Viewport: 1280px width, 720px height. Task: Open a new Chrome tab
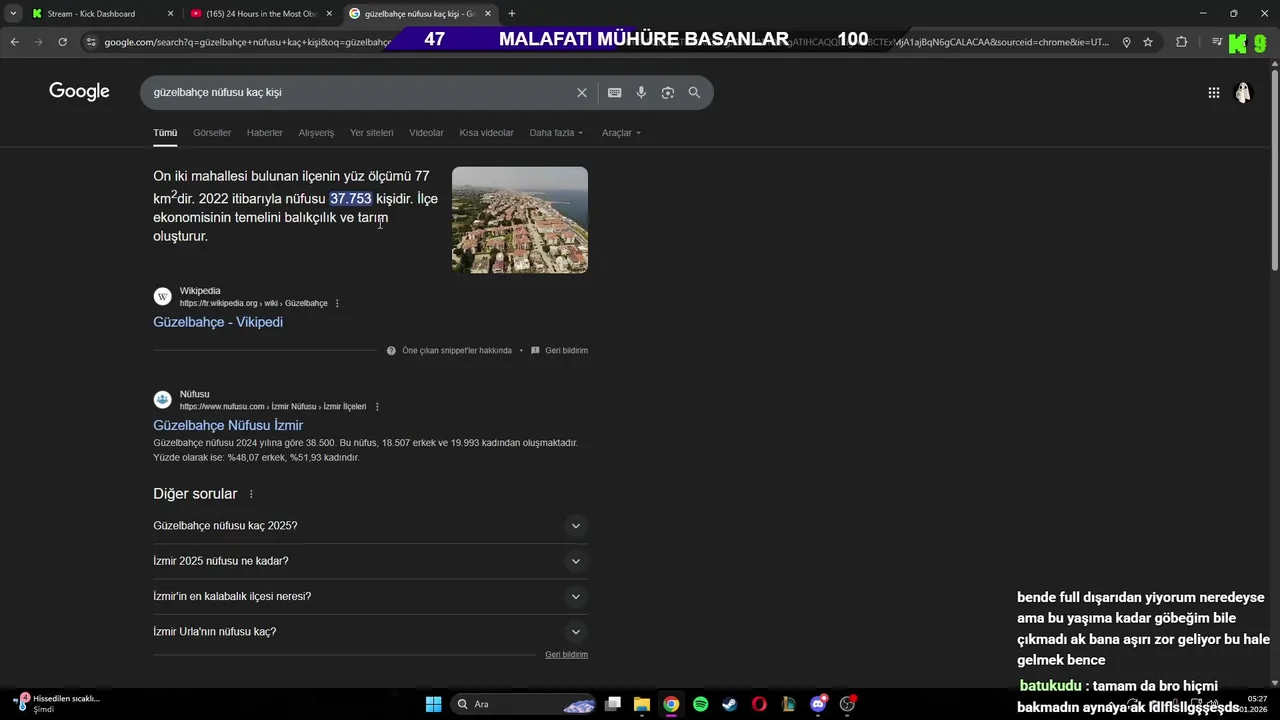[512, 14]
